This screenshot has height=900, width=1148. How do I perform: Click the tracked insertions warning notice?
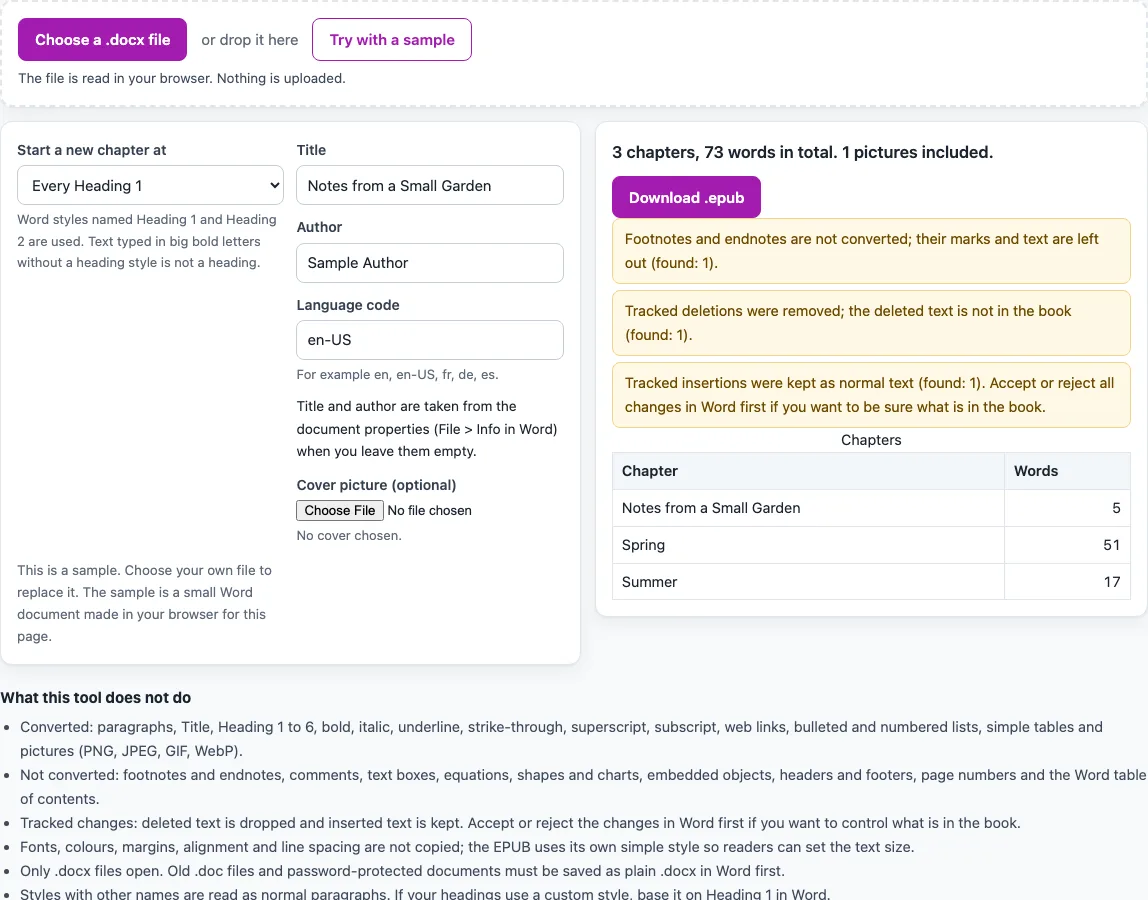coord(871,395)
